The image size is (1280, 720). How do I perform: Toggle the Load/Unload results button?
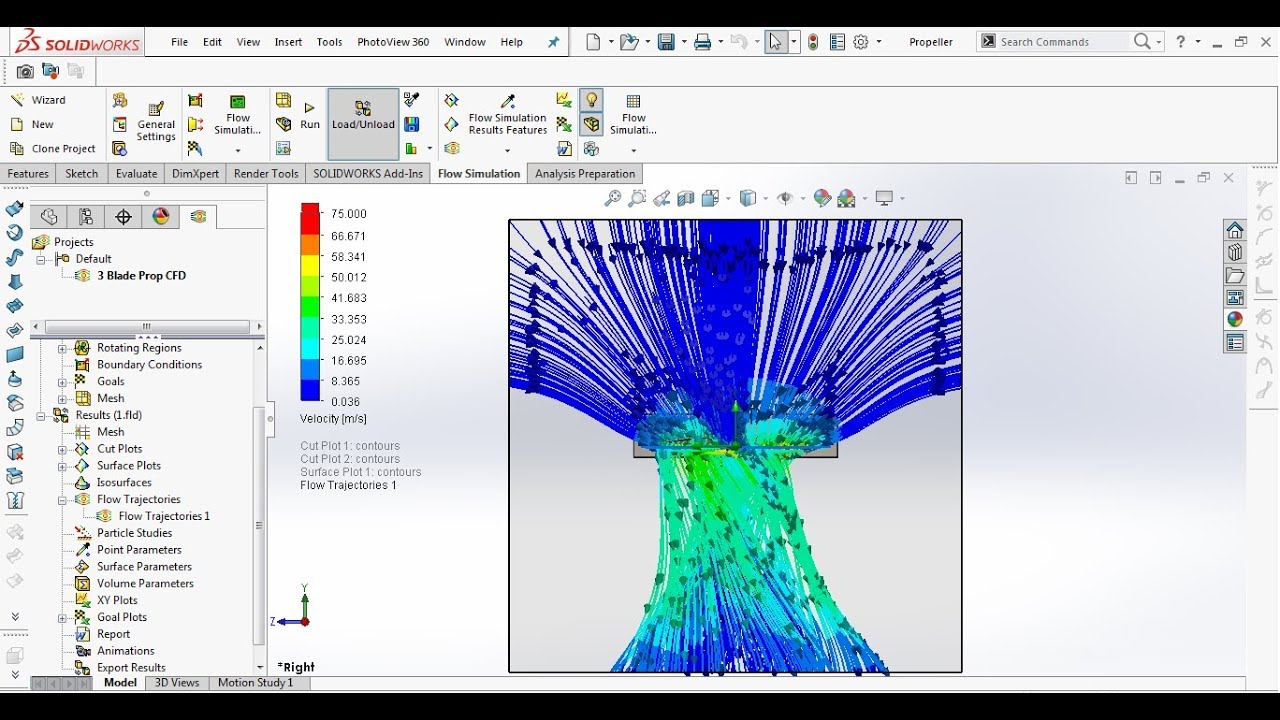pos(363,116)
